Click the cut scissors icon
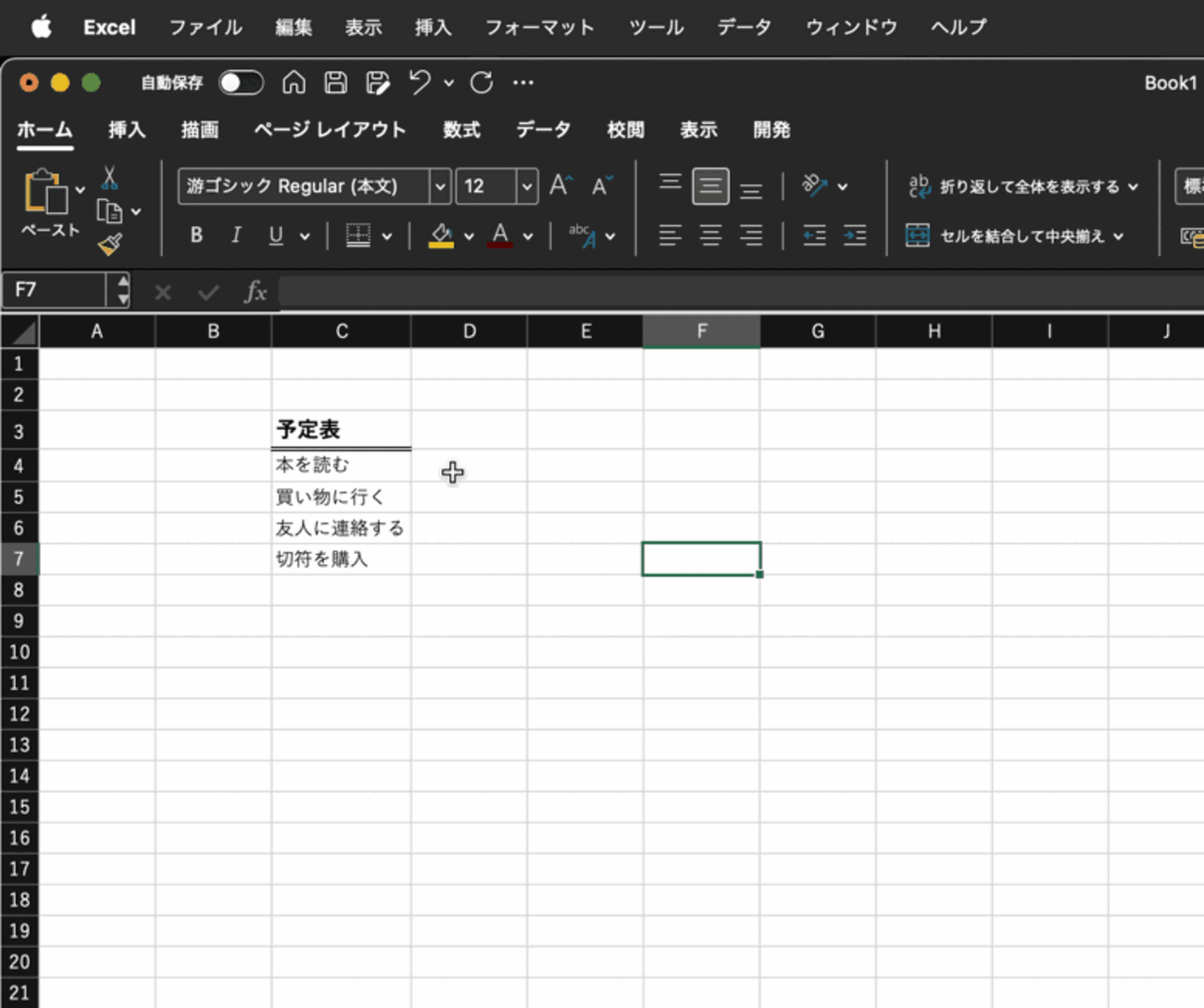1204x1008 pixels. (109, 178)
